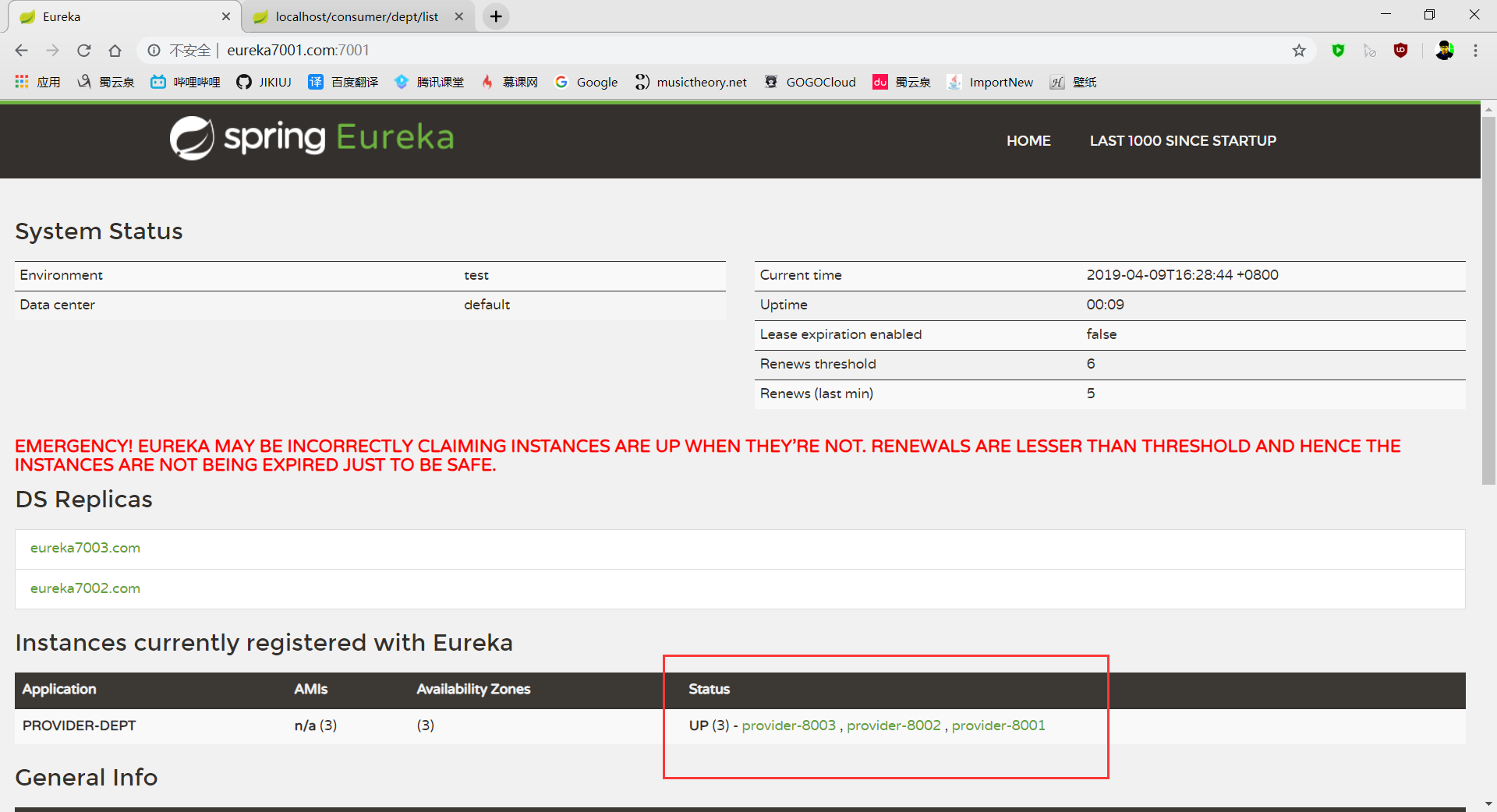This screenshot has width=1497, height=812.
Task: Open the musictheory.net bookmark
Action: 691,82
